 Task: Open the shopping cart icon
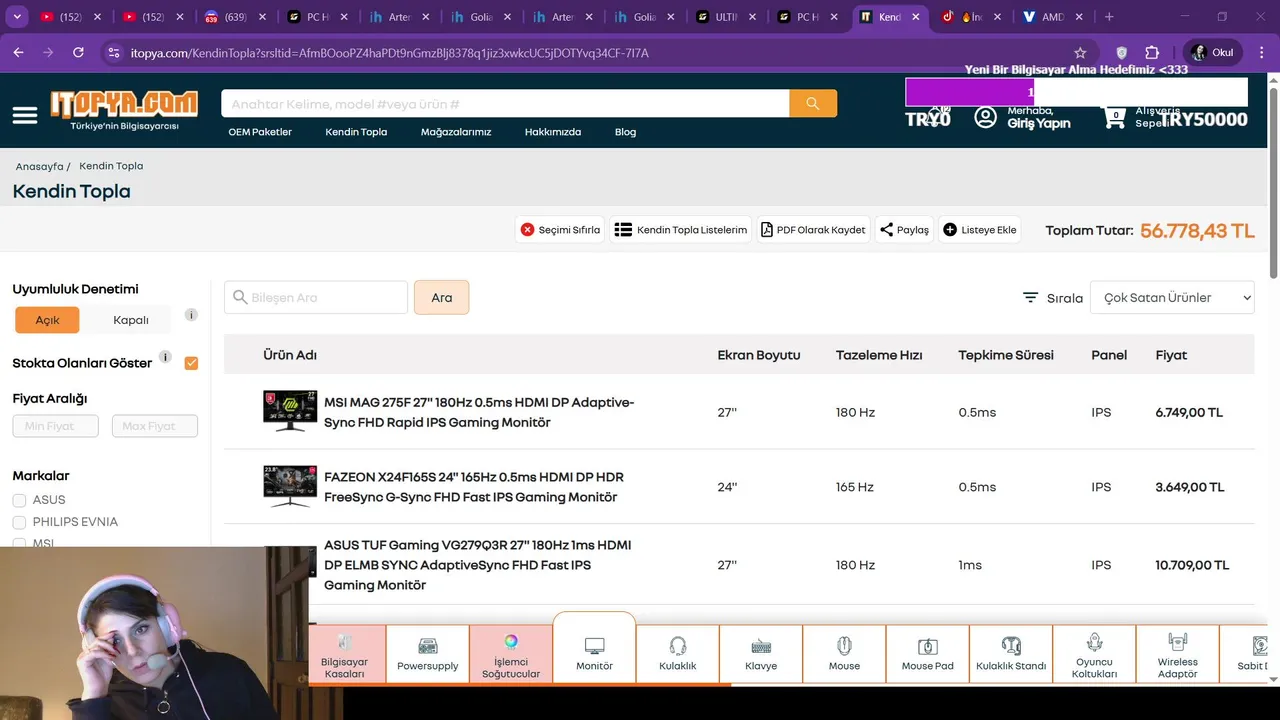coord(1114,117)
